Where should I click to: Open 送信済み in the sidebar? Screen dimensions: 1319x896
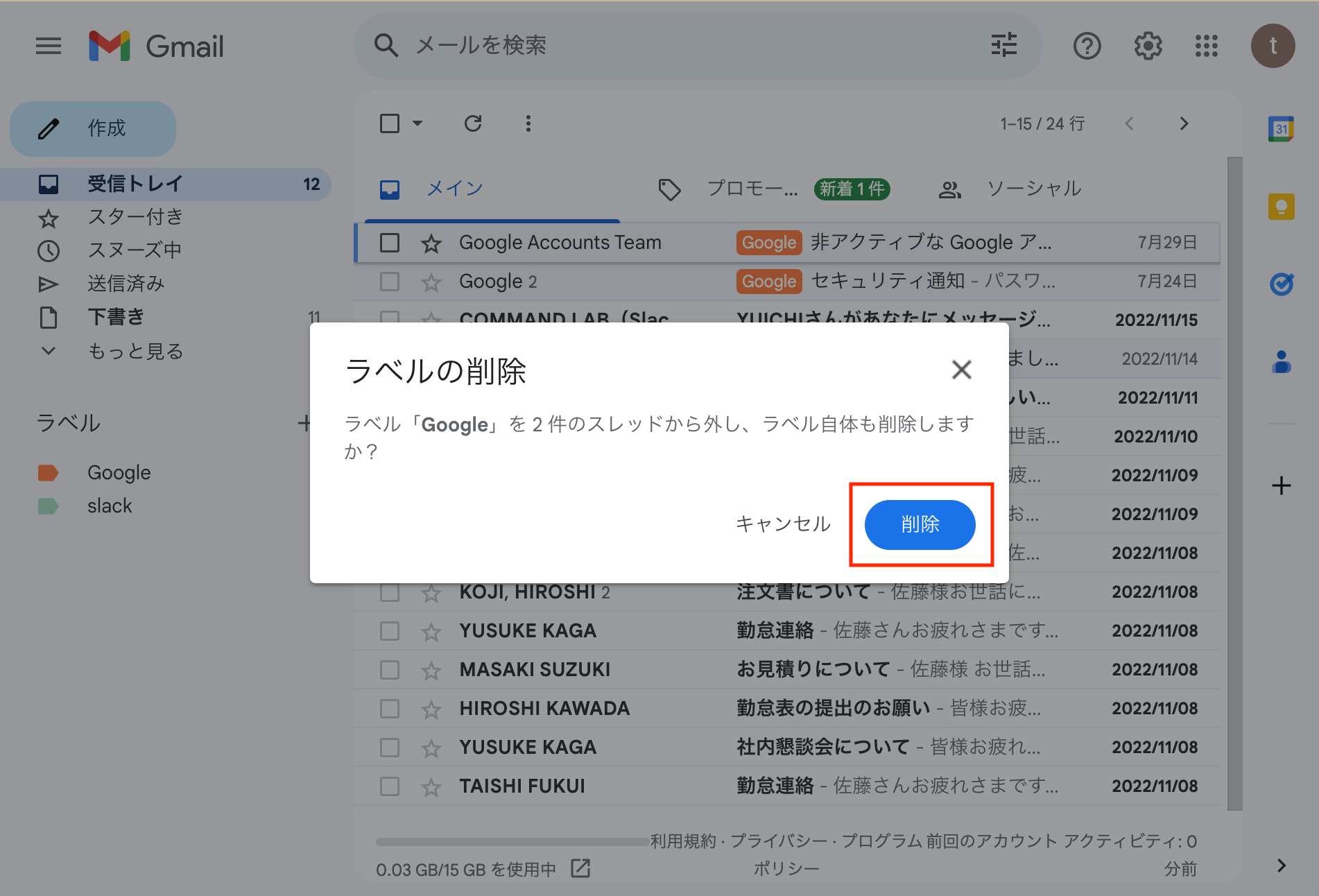[x=165, y=284]
